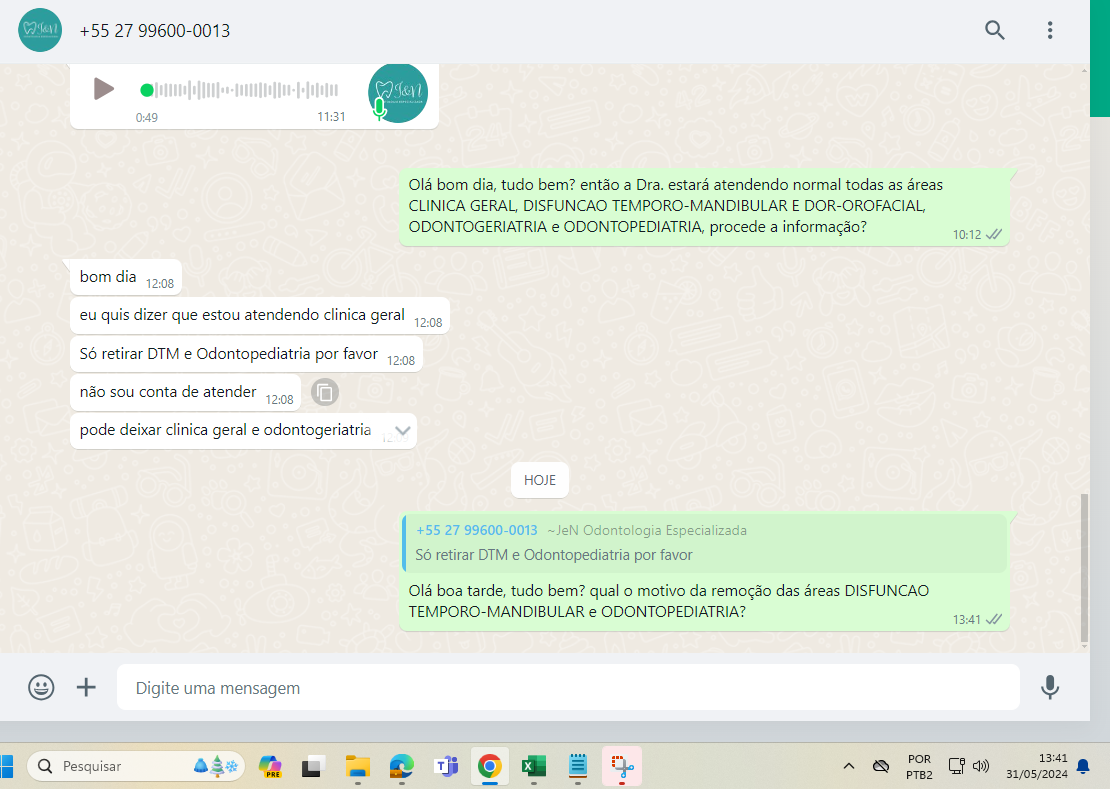Play the 0:49 voice message
Screen dimensions: 1110x789
(103, 89)
